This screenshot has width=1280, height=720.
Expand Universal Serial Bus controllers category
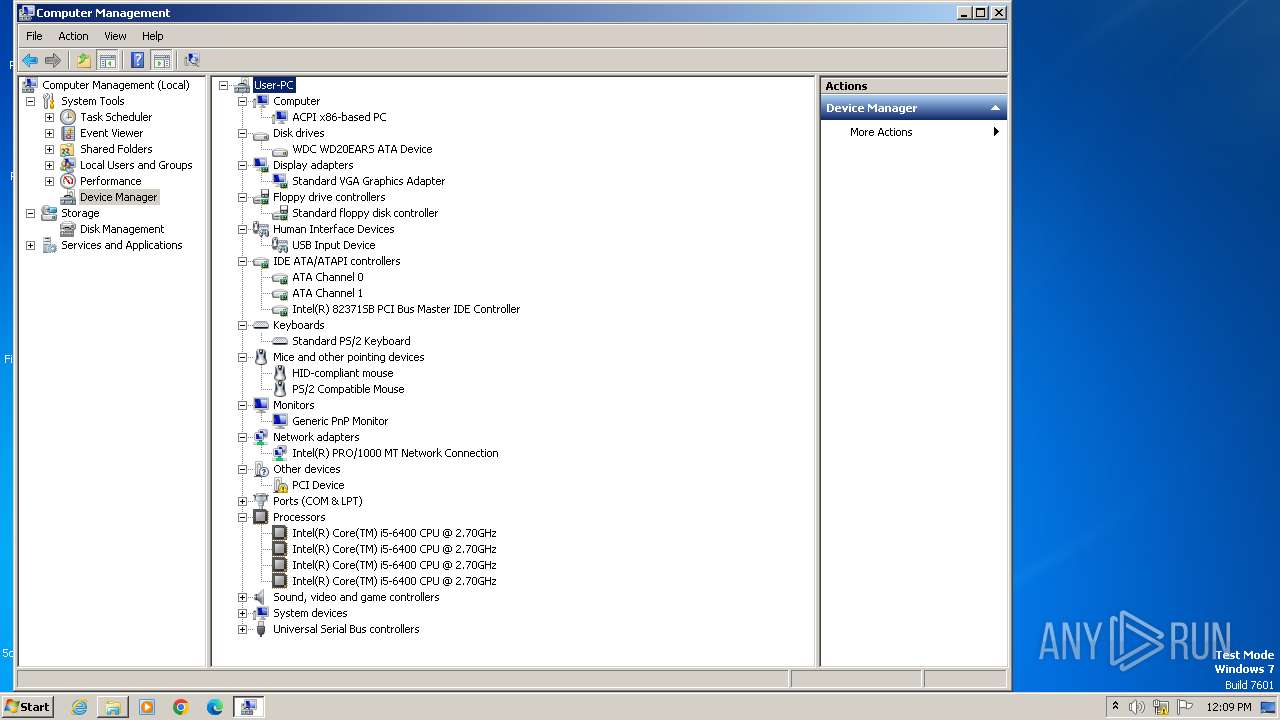pos(242,629)
